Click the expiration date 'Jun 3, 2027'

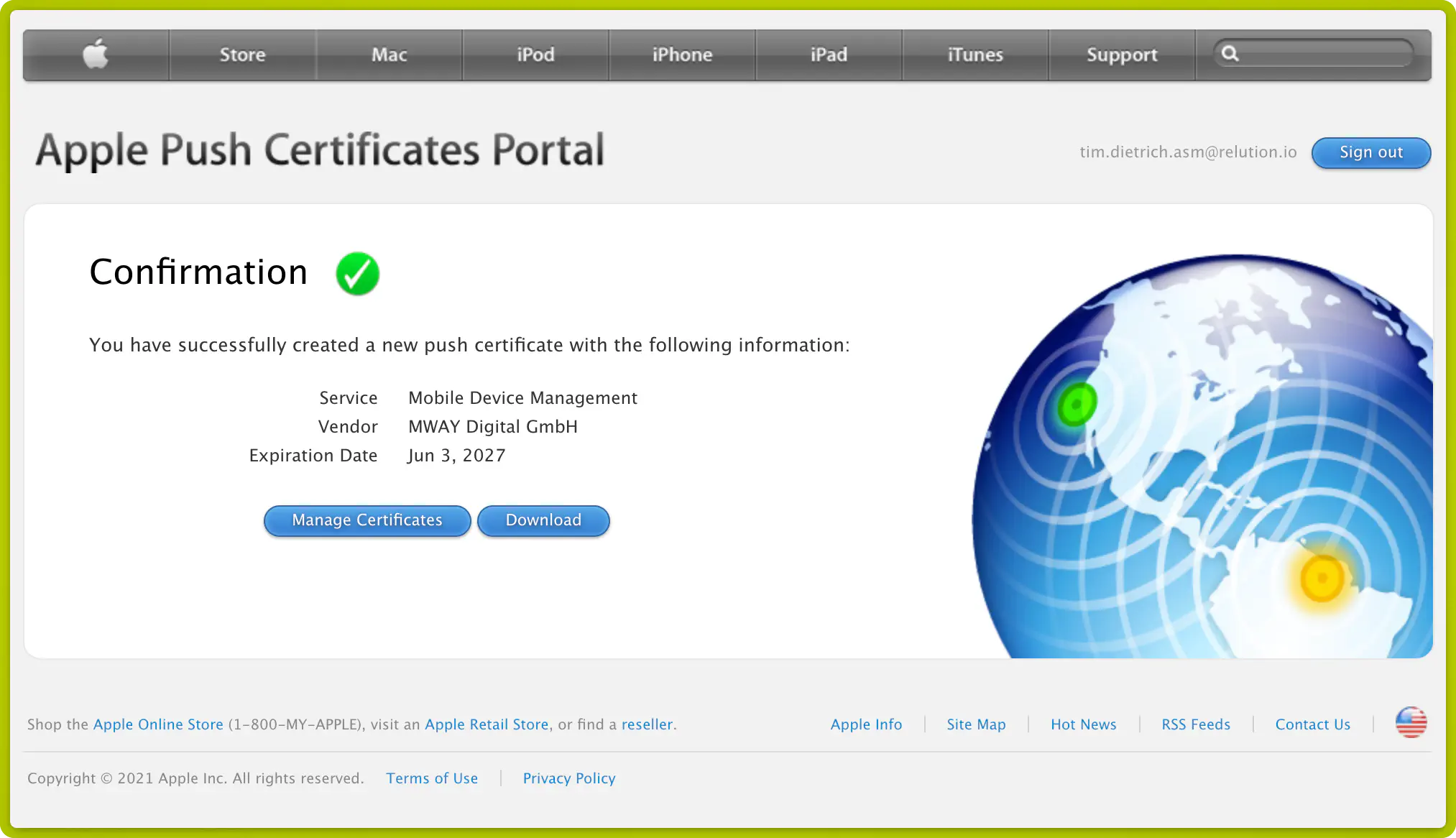point(456,456)
